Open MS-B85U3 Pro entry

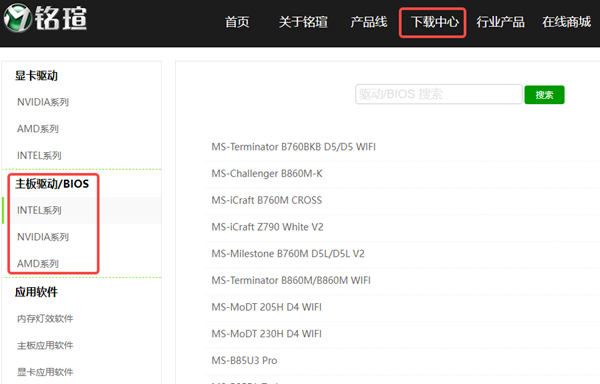pyautogui.click(x=244, y=361)
